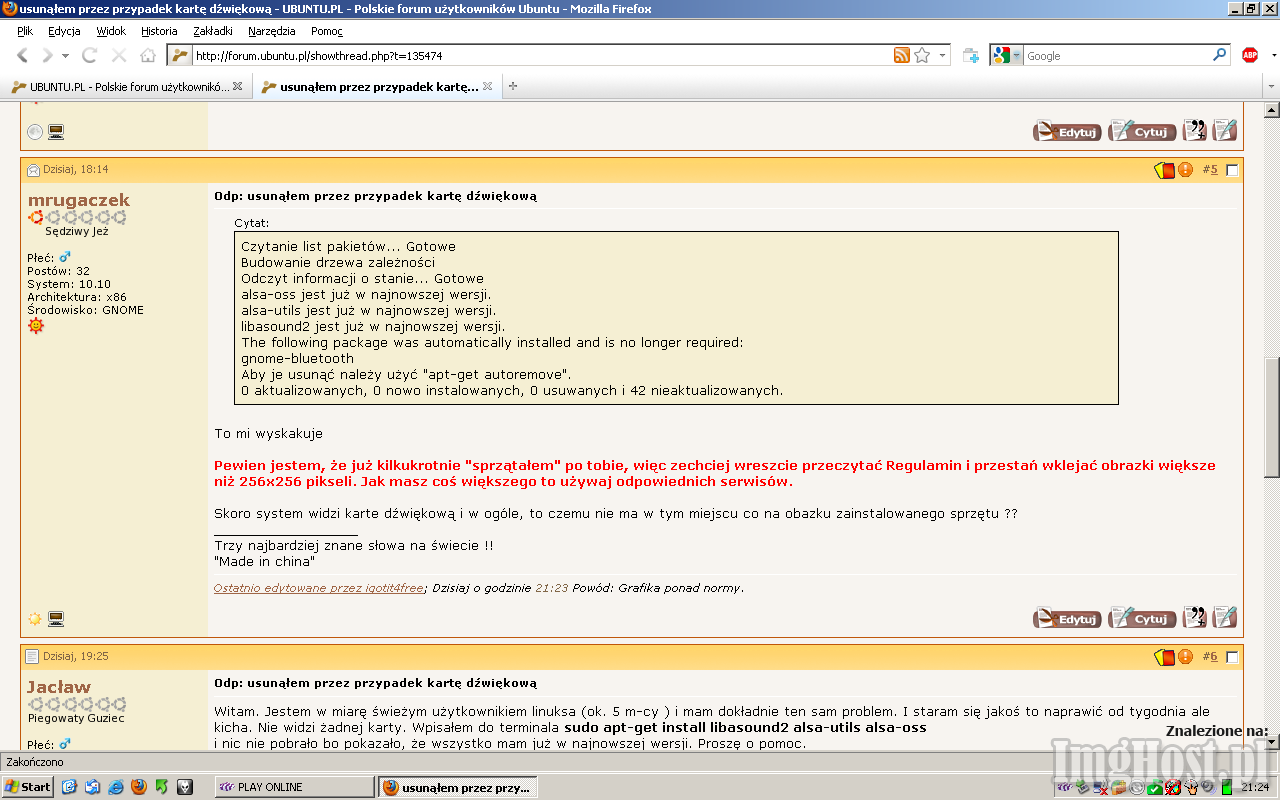
Task: Click the scrollbar down arrow
Action: (1271, 742)
